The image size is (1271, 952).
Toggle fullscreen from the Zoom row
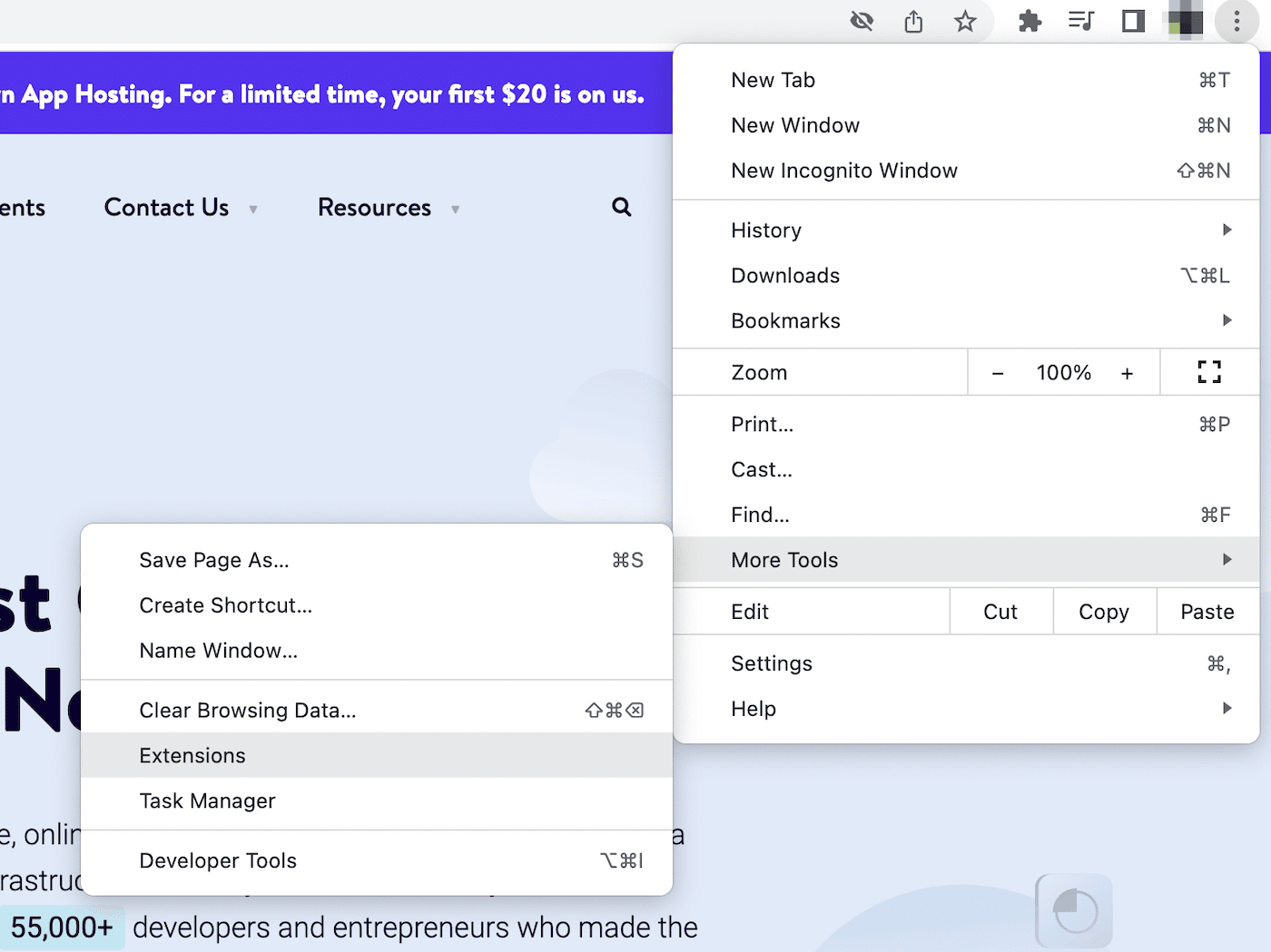(1208, 372)
